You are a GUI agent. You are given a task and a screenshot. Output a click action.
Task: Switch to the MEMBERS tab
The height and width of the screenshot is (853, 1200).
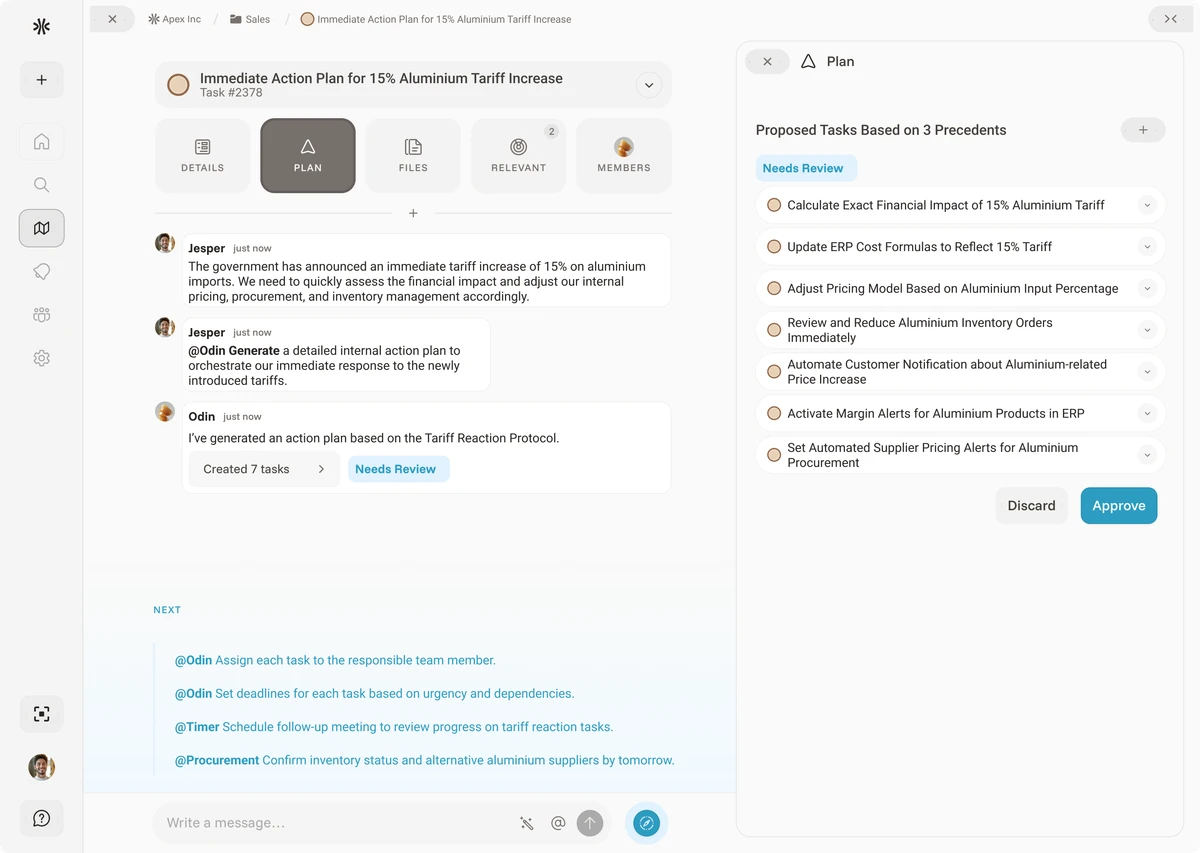623,155
